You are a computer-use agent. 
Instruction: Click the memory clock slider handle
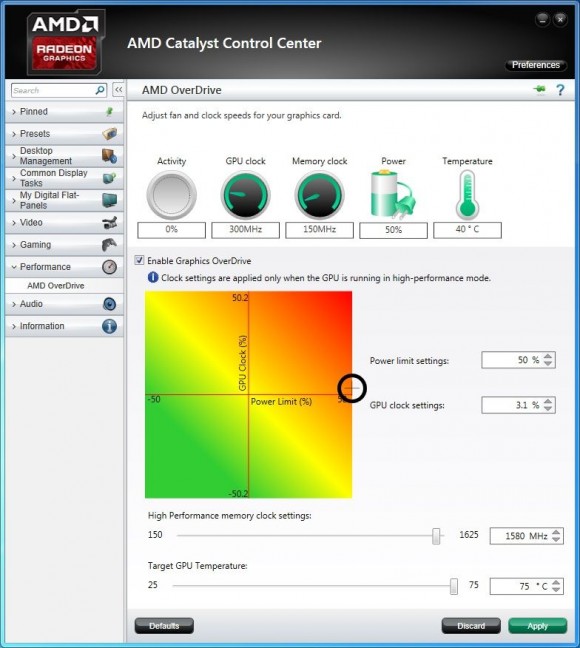click(x=436, y=536)
